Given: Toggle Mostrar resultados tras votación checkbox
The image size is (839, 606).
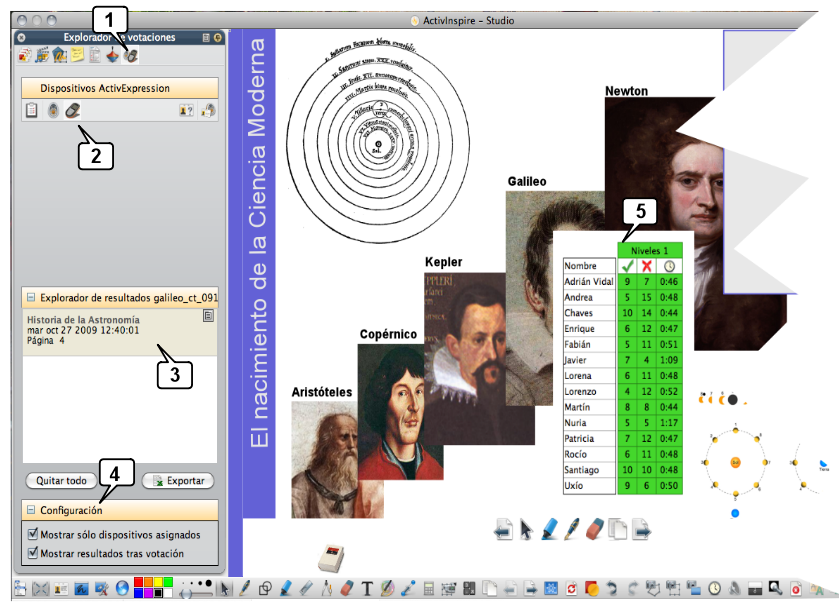Looking at the screenshot, I should click(31, 553).
